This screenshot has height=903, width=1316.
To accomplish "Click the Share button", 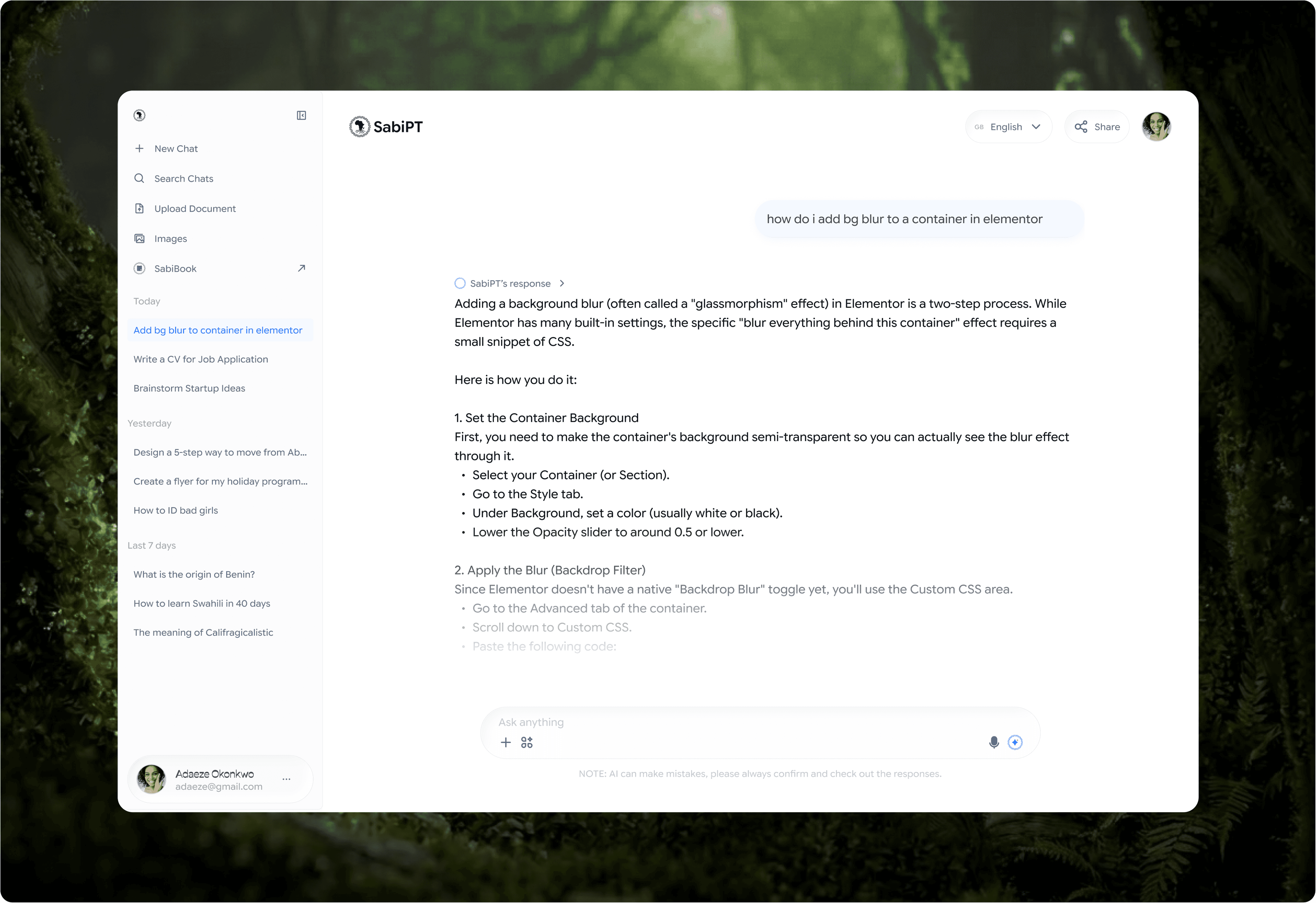I will pos(1097,127).
